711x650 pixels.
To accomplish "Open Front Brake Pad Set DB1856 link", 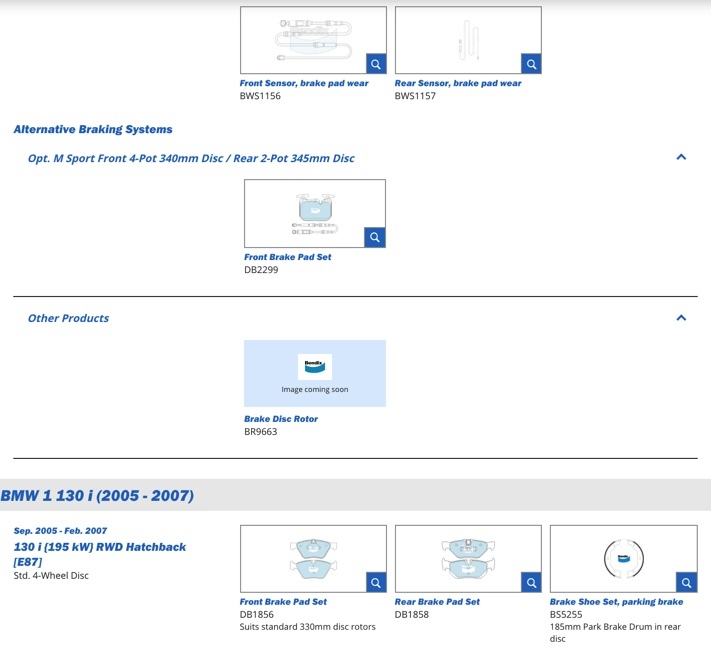I will coord(283,602).
